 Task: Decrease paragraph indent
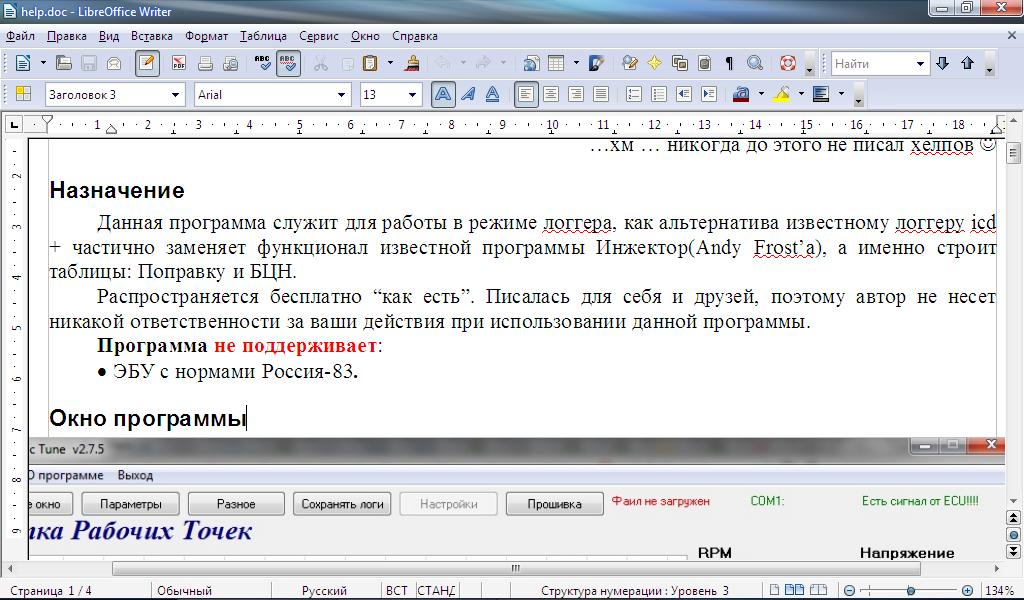point(684,95)
